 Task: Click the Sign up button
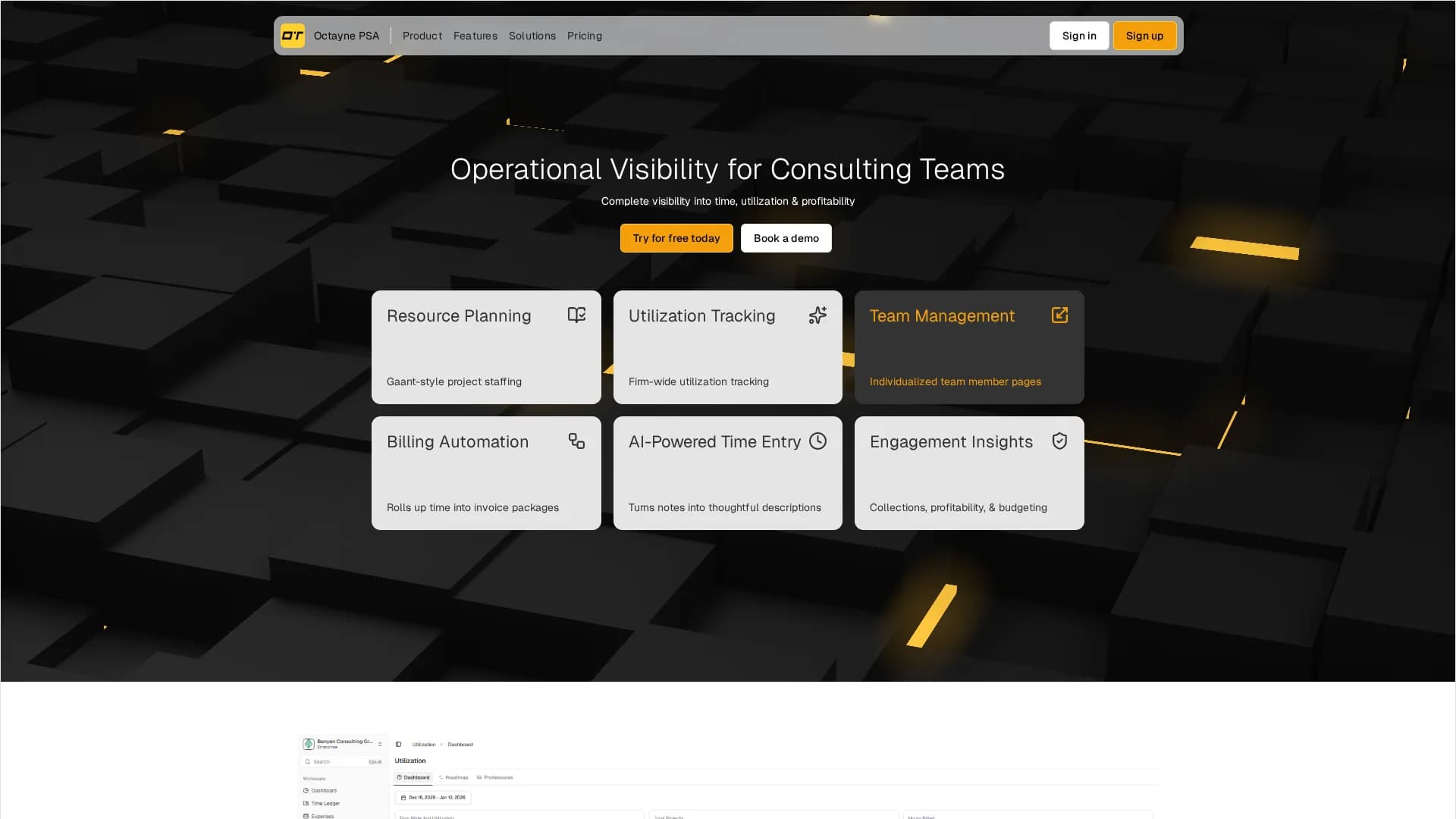coord(1144,36)
